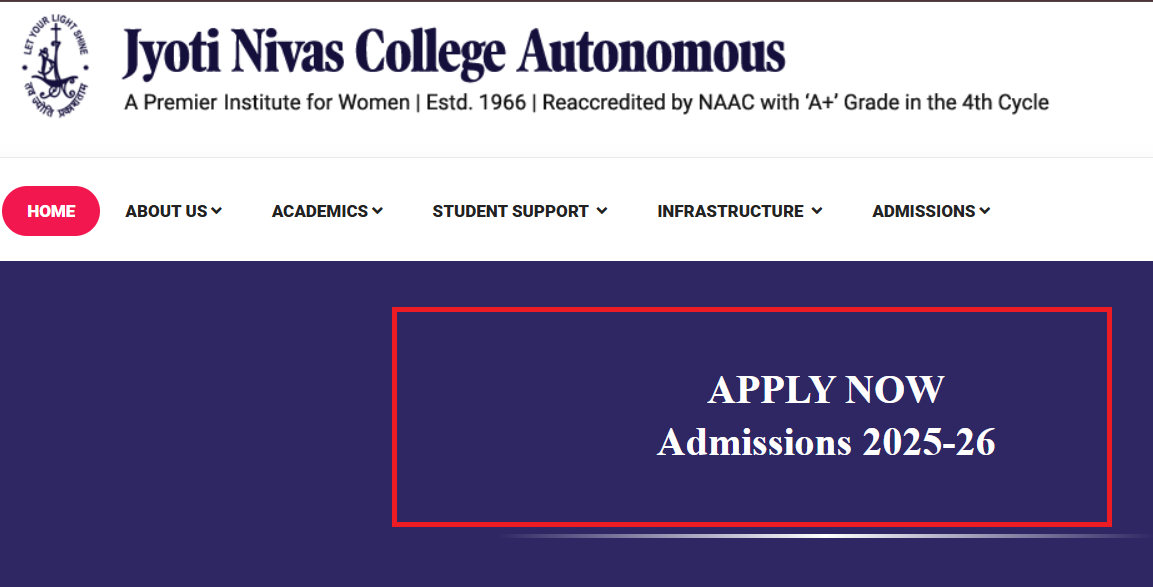Click the Jyoti Nivas College crest logo
Screen dimensions: 1153x587
coord(56,66)
